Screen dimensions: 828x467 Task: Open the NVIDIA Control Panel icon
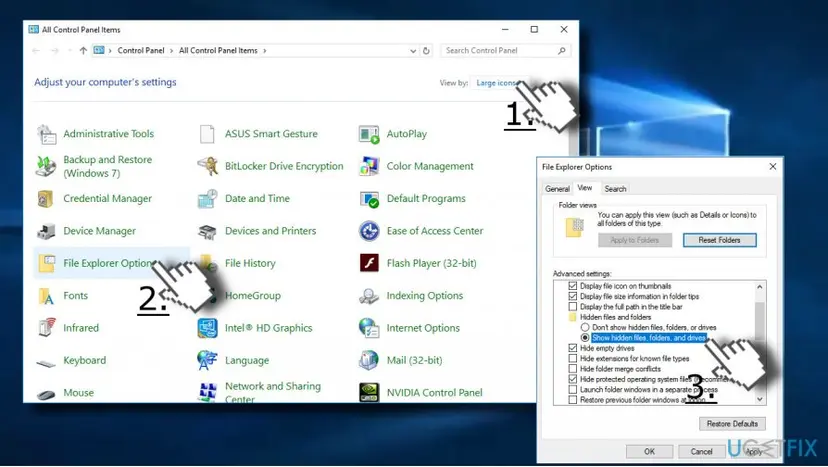tap(369, 393)
